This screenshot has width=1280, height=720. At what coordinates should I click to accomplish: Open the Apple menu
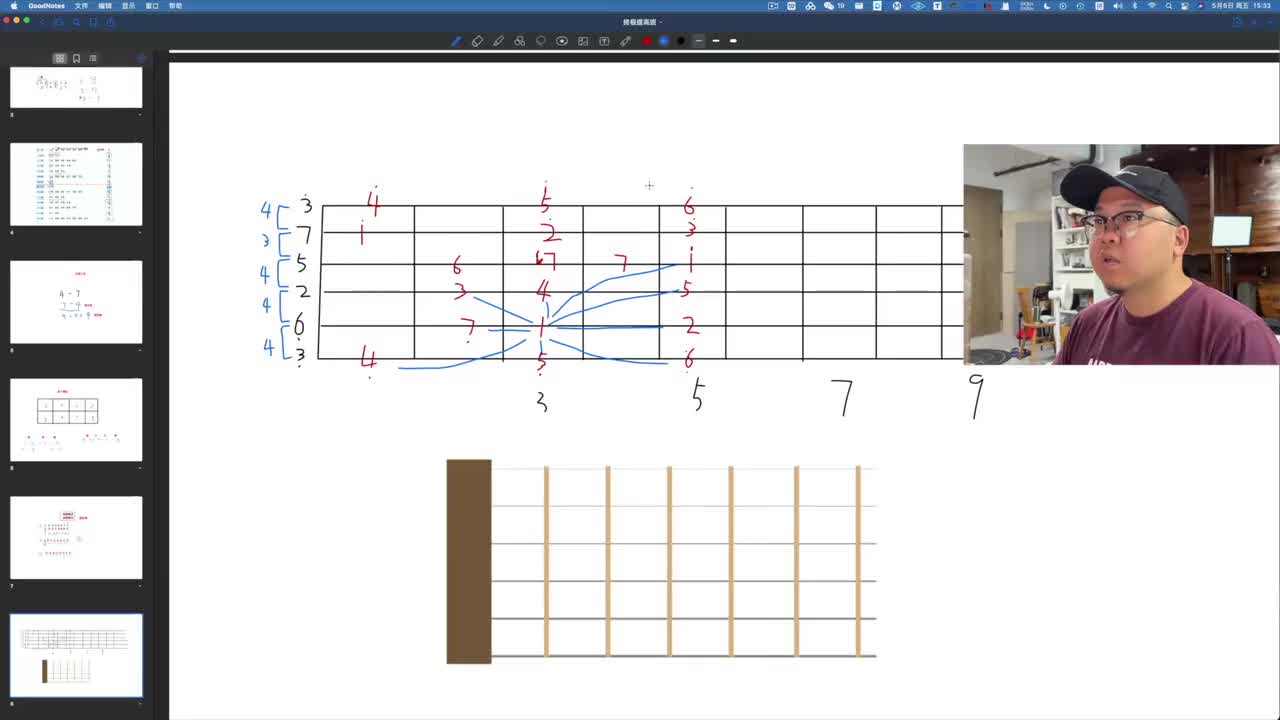click(13, 6)
